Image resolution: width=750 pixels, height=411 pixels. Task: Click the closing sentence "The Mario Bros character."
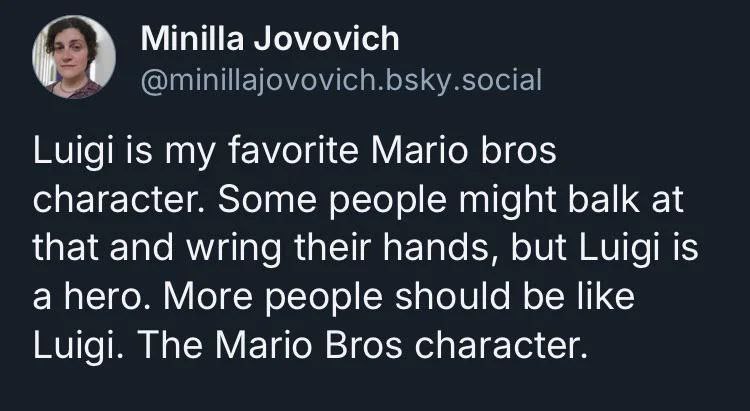coord(362,346)
